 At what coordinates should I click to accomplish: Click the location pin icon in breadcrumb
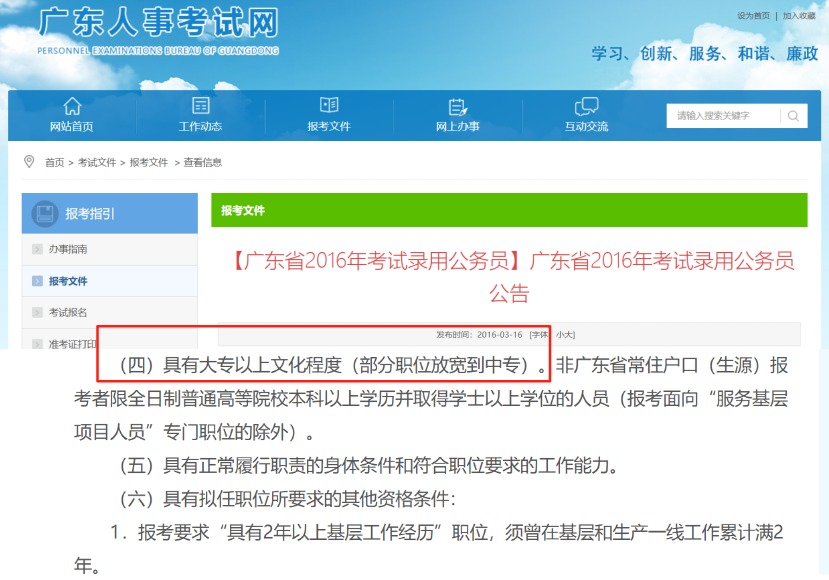(x=29, y=161)
